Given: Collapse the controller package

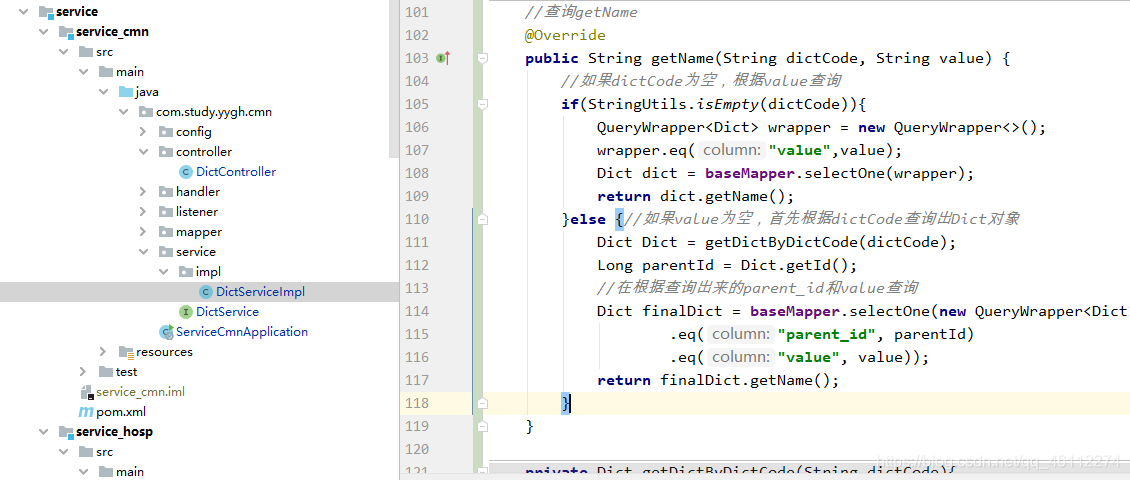Looking at the screenshot, I should pyautogui.click(x=143, y=152).
